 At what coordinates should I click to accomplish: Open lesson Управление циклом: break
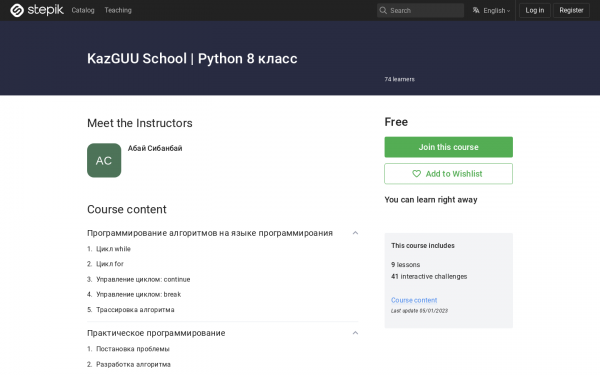tap(139, 294)
